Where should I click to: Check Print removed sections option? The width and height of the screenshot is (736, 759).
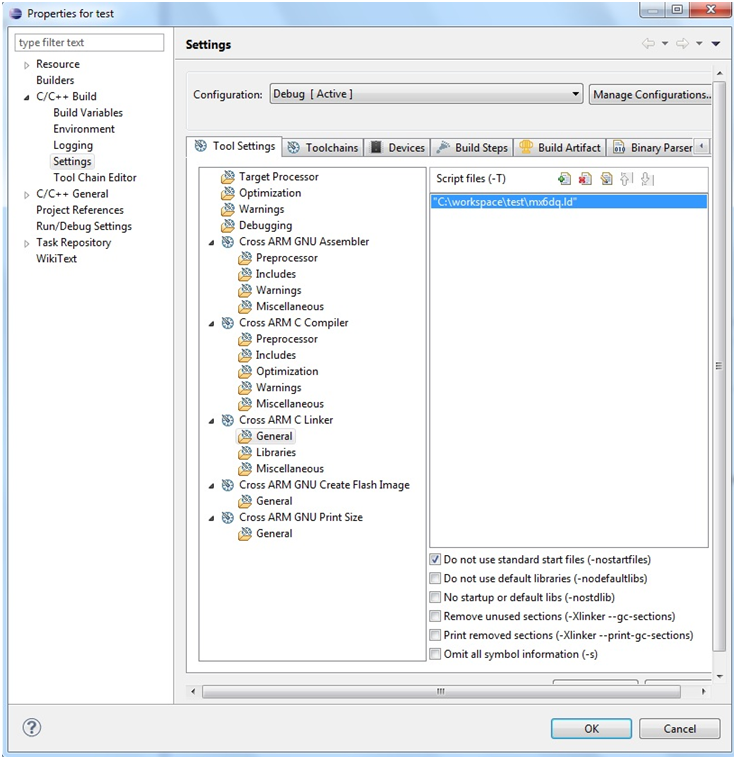(x=435, y=635)
